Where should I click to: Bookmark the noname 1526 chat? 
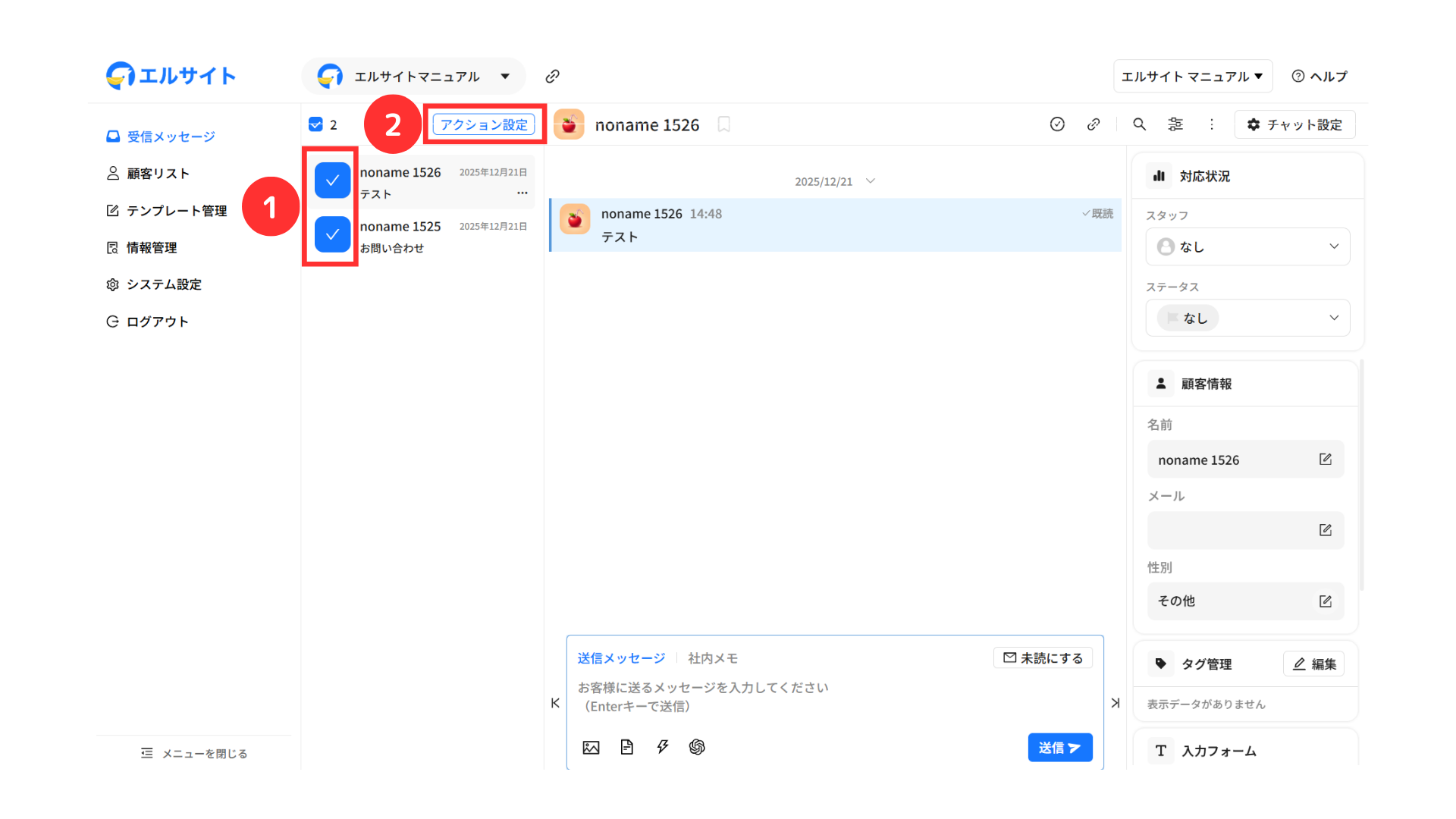pyautogui.click(x=723, y=124)
